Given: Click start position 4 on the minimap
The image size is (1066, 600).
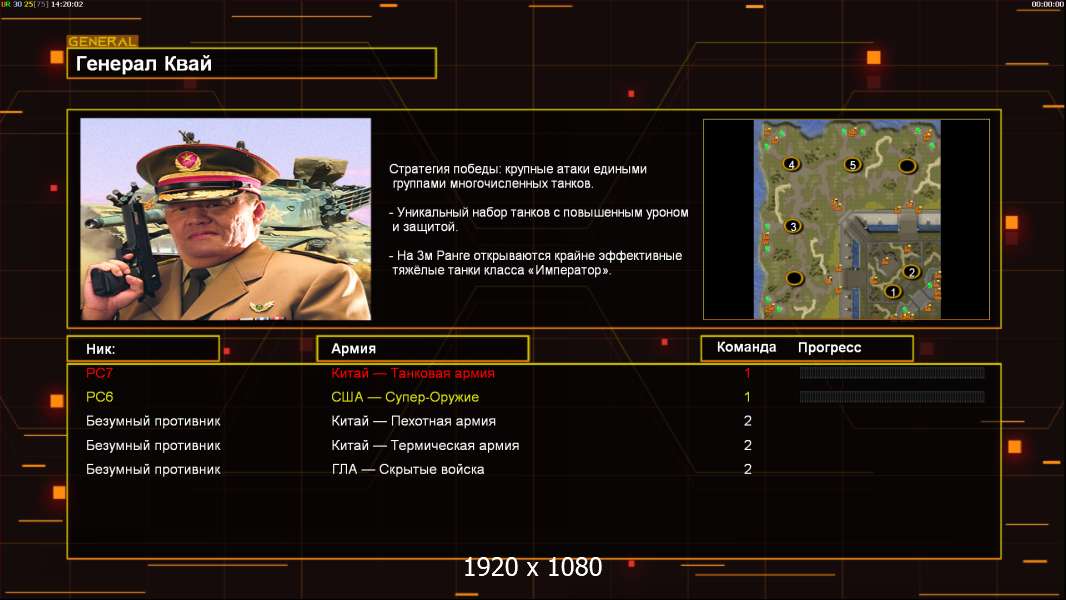Looking at the screenshot, I should click(791, 164).
